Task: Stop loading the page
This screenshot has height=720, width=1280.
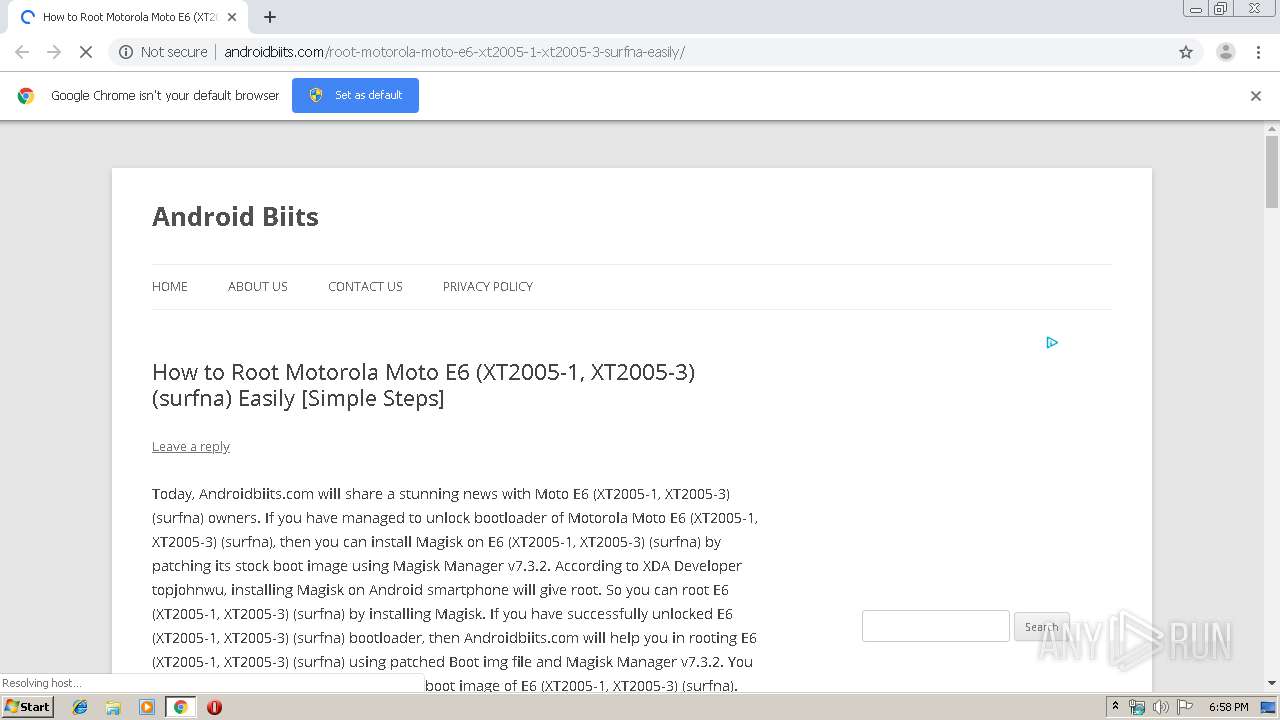Action: tap(86, 52)
